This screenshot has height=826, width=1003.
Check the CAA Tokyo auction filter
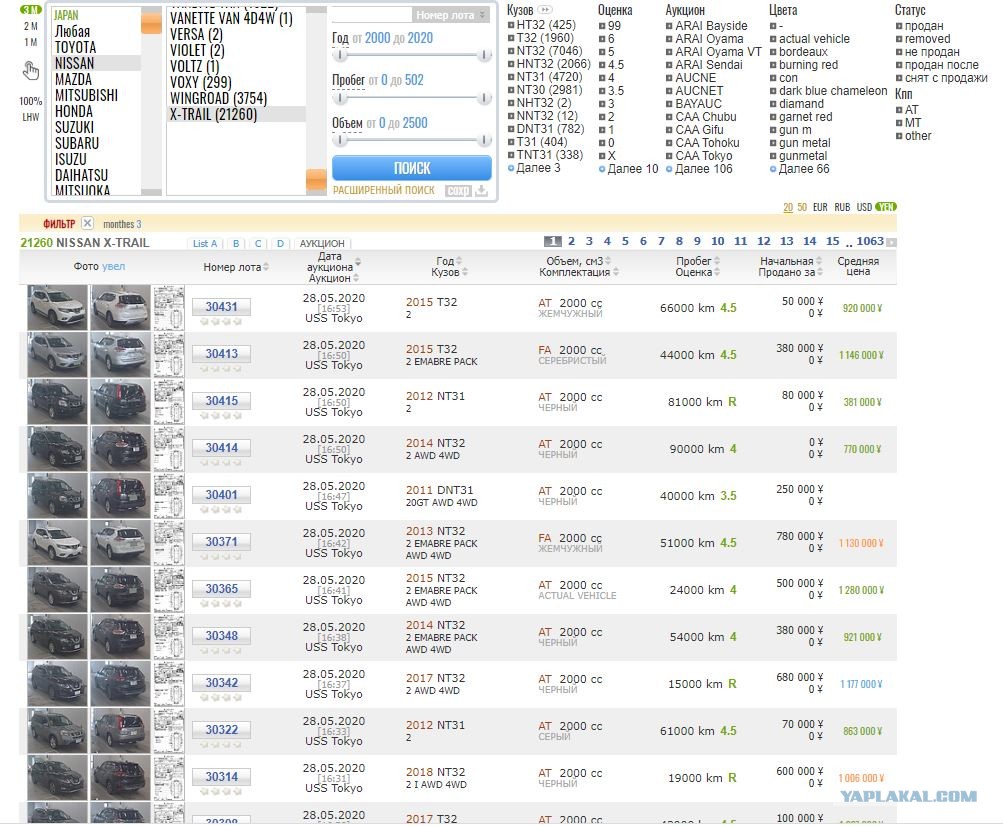669,155
